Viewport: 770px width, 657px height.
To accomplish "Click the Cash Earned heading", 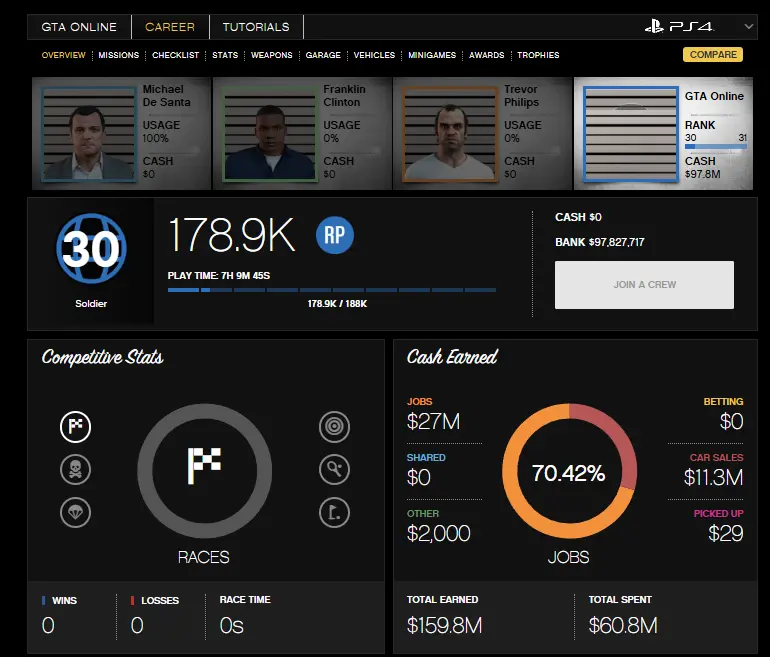I will 452,357.
